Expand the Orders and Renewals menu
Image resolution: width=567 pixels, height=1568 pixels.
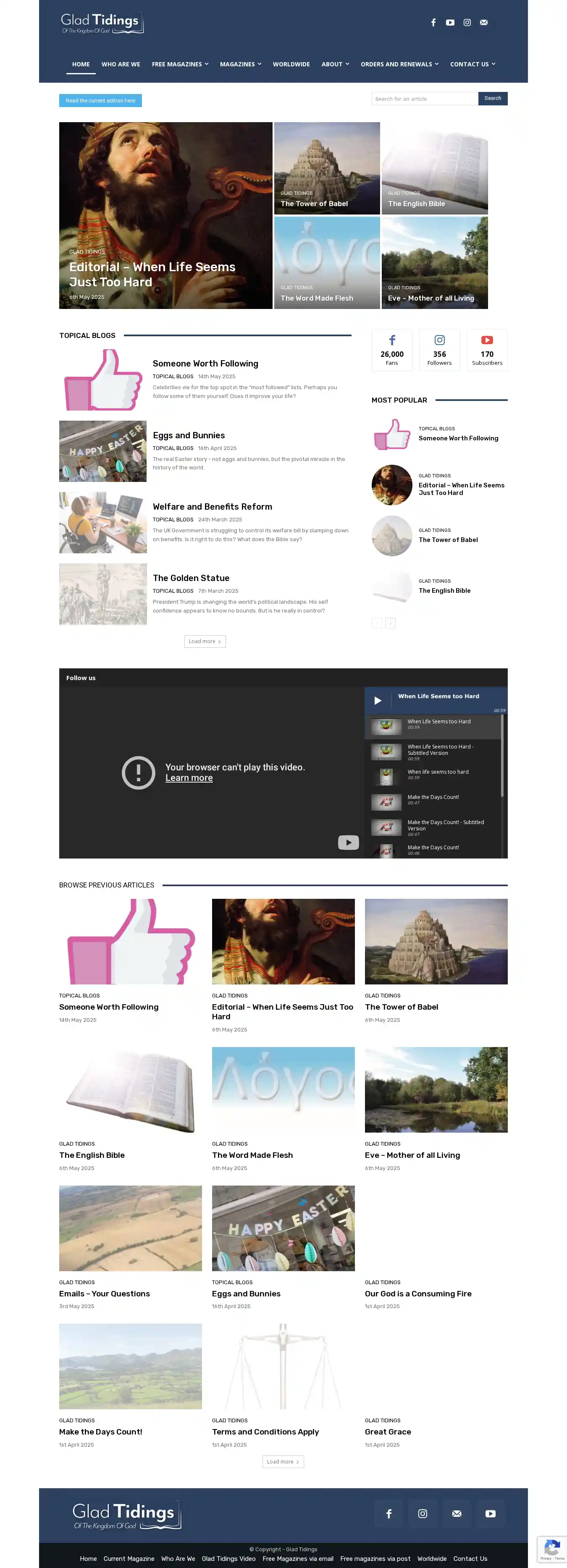pyautogui.click(x=399, y=65)
